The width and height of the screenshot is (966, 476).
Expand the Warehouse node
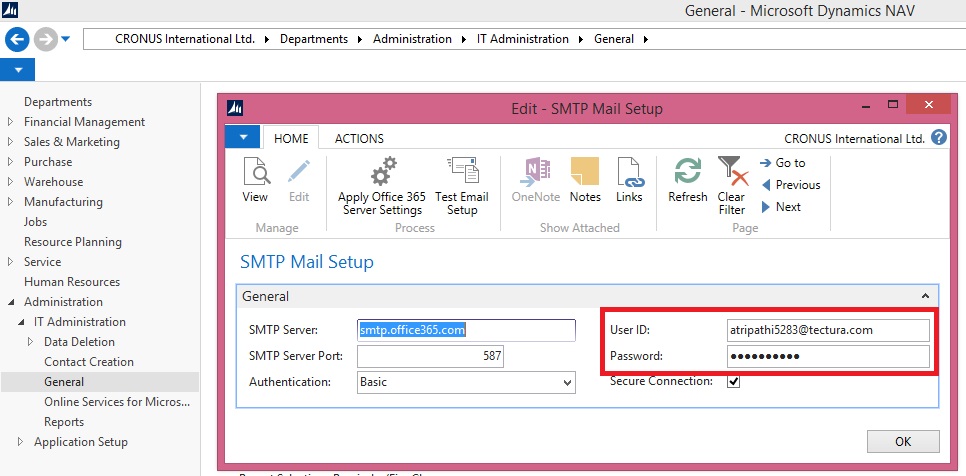(x=10, y=182)
